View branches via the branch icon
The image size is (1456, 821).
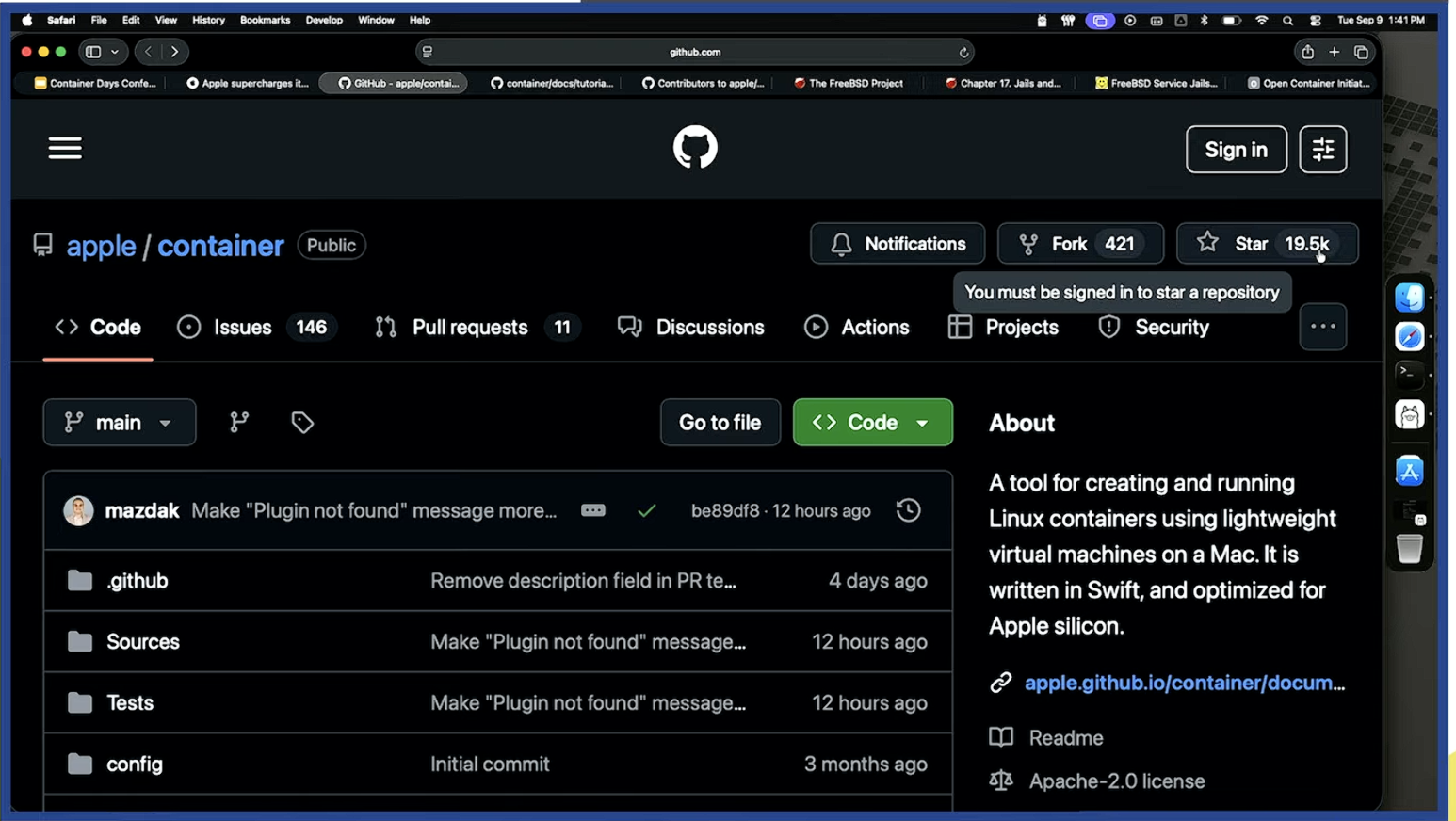[239, 422]
